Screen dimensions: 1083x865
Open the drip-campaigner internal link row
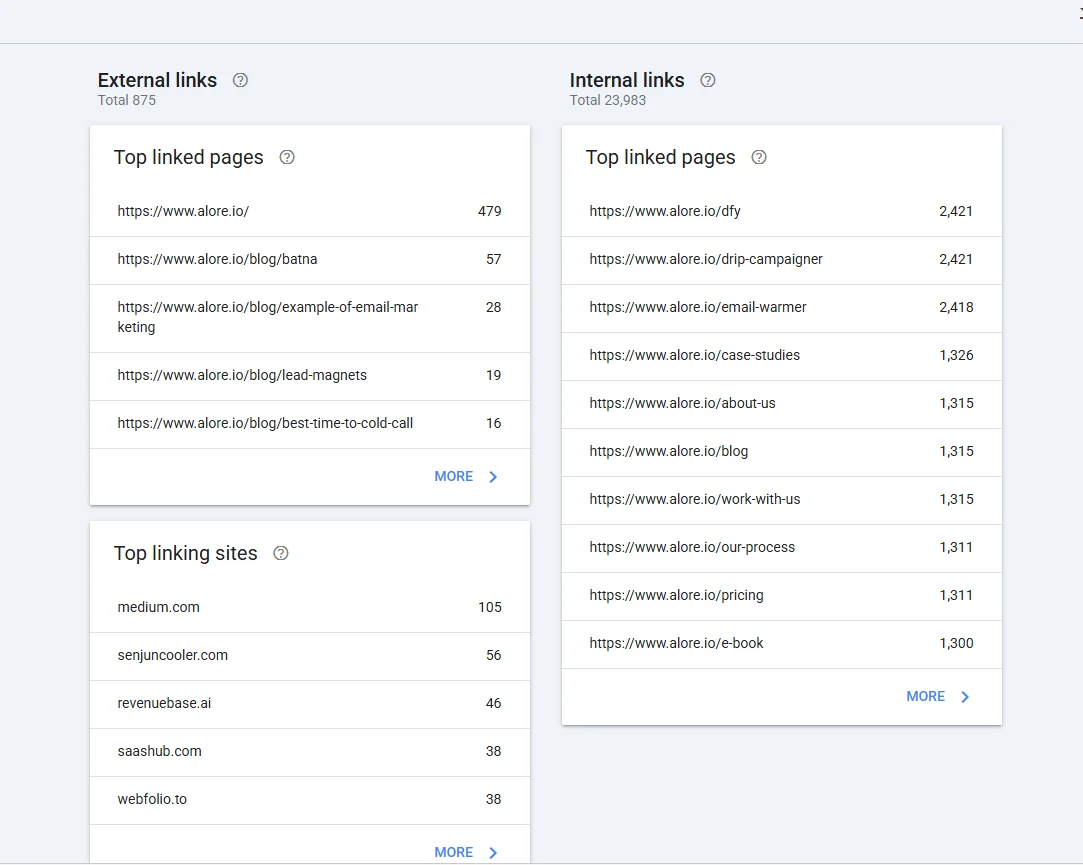782,260
